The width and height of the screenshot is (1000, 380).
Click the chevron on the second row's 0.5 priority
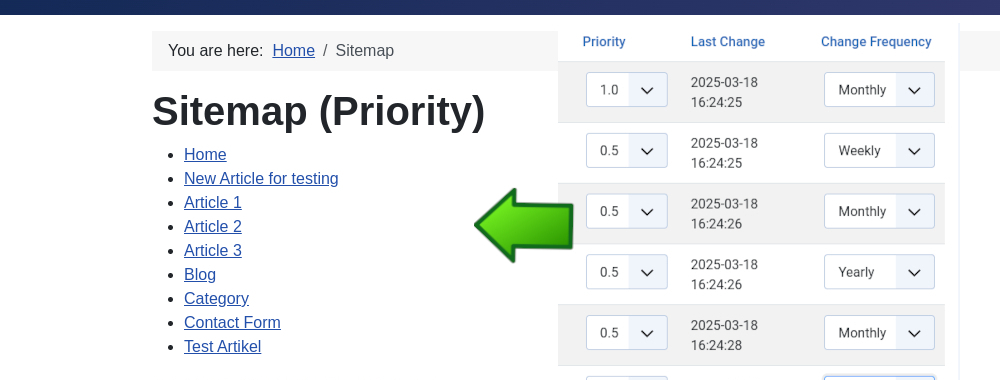[647, 151]
